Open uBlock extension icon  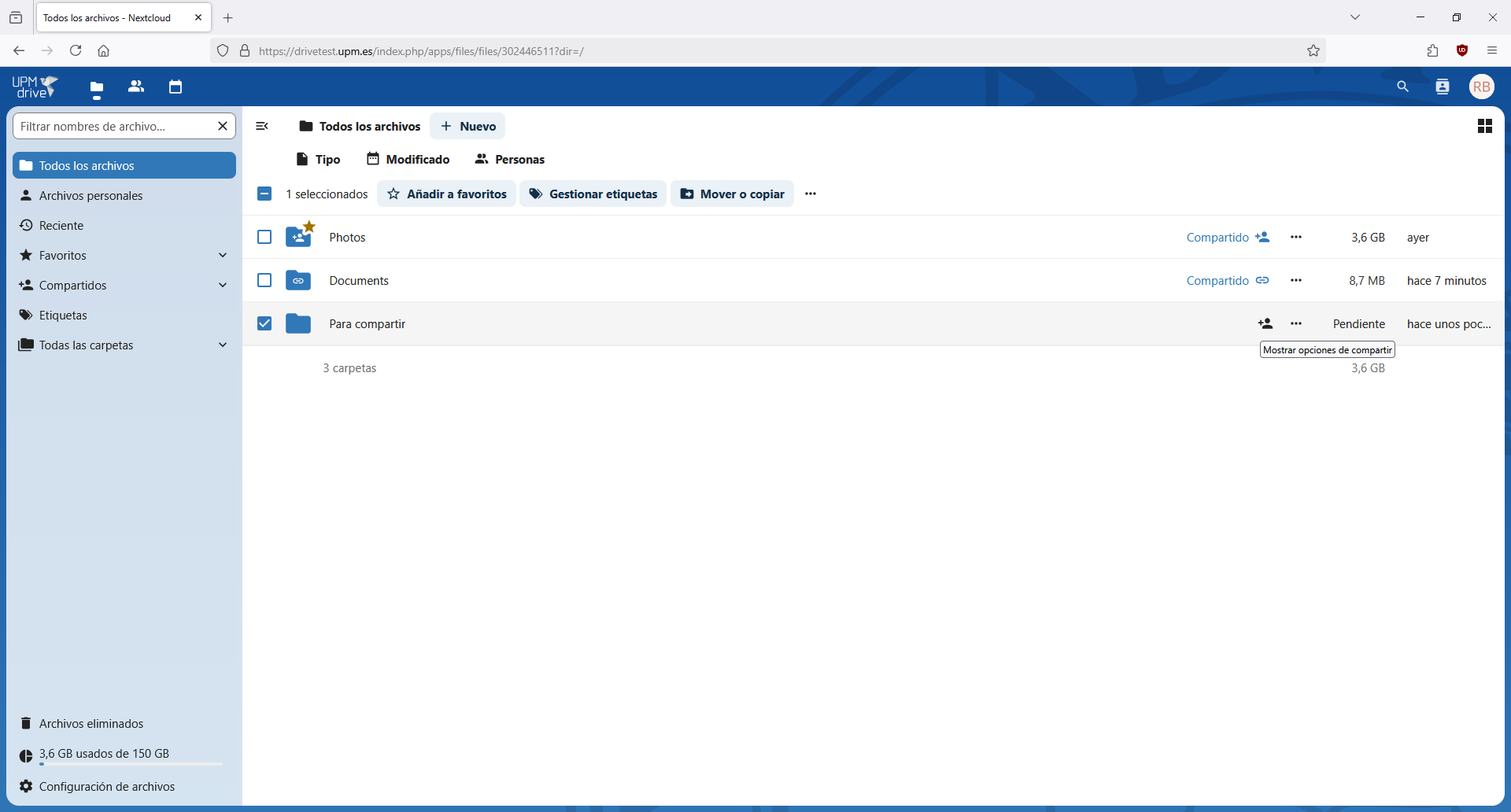click(1462, 50)
